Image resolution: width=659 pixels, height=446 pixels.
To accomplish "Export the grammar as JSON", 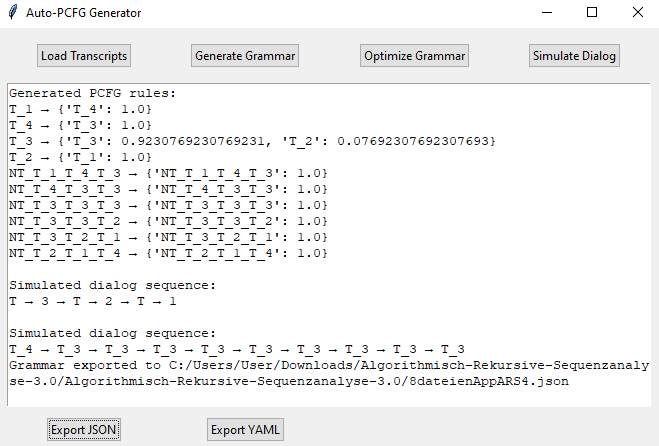I will (x=85, y=430).
